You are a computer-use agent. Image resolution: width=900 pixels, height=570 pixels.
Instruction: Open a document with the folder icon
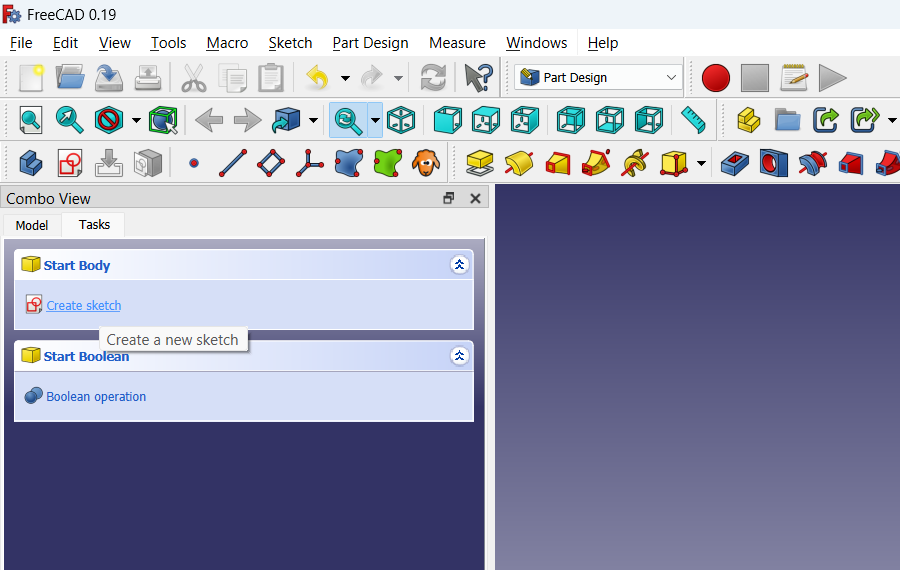(70, 77)
